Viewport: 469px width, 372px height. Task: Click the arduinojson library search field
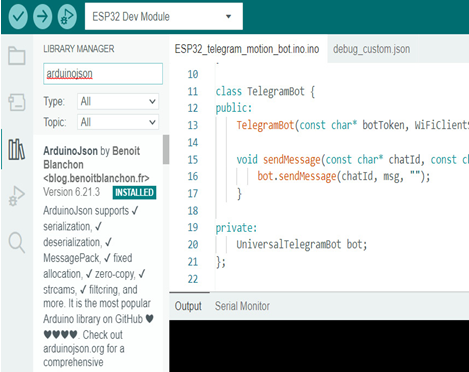point(103,74)
